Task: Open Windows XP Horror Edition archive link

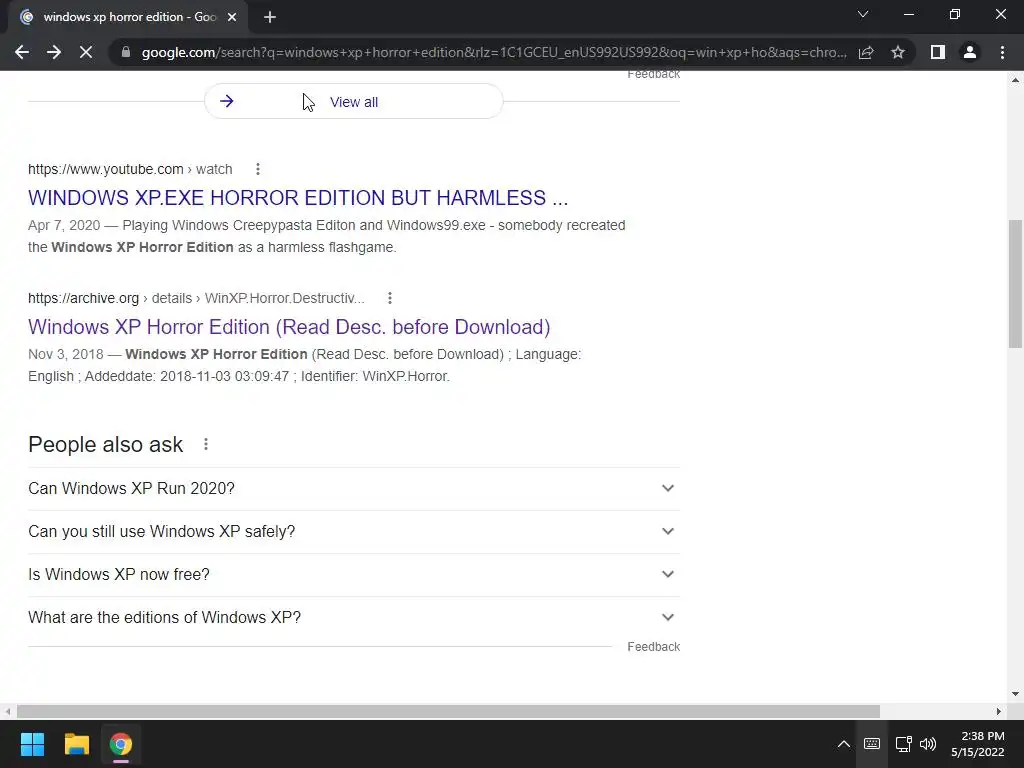Action: (289, 327)
